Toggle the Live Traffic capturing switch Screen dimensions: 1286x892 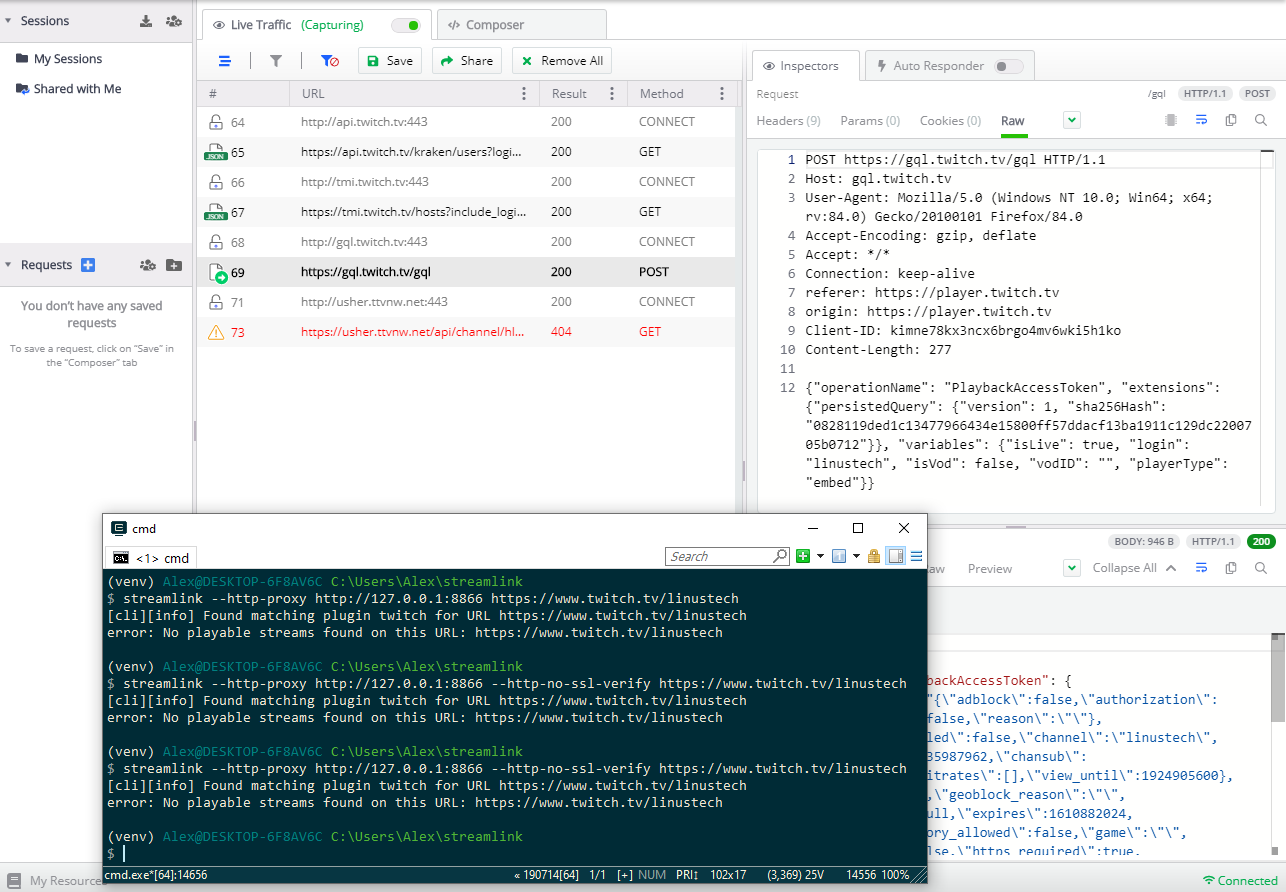coord(405,25)
